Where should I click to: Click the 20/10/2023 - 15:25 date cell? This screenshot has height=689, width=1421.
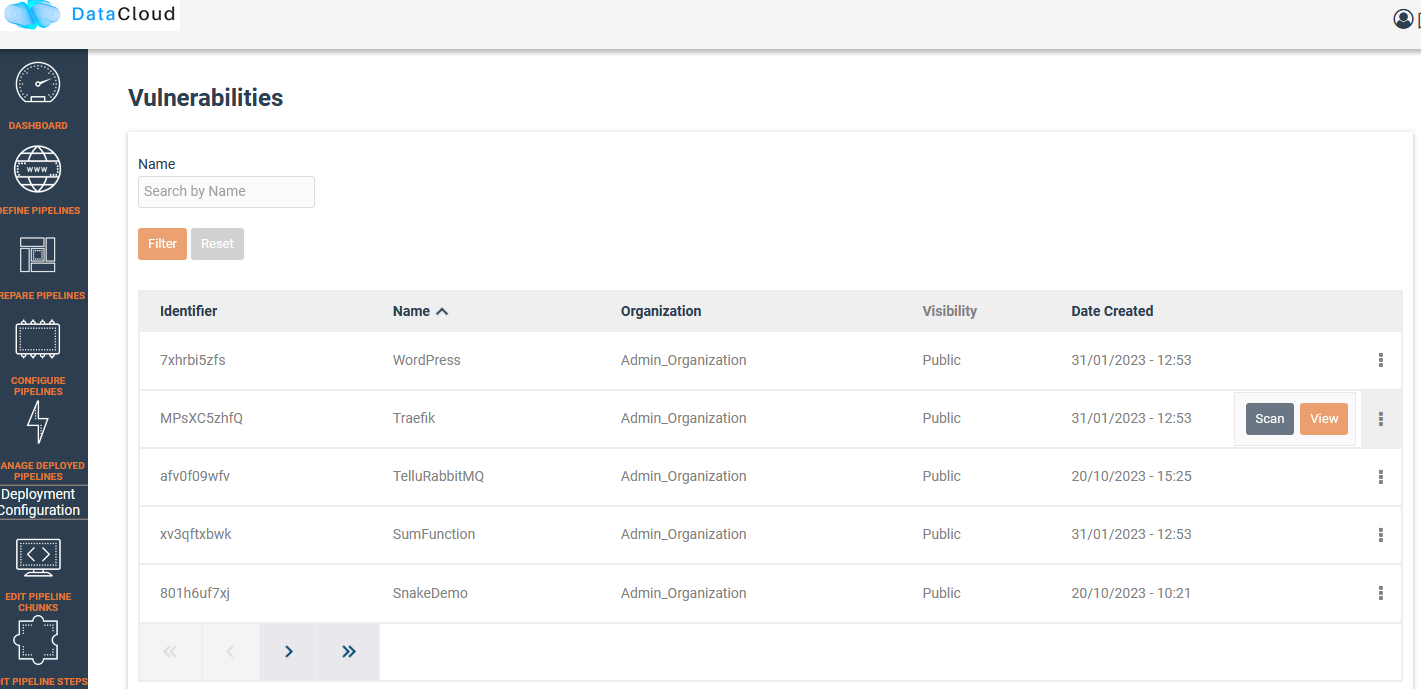pos(1131,476)
